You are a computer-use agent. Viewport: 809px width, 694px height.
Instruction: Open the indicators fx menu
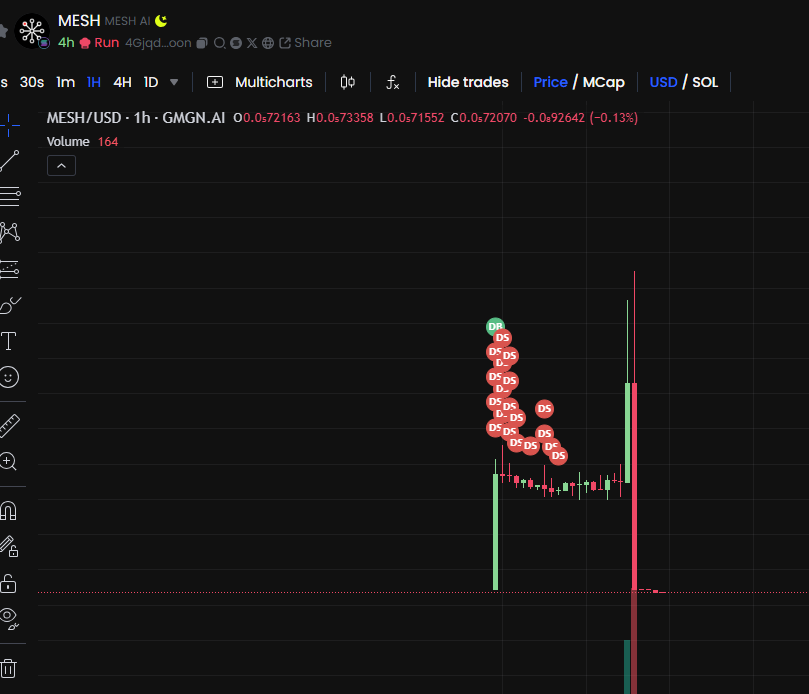click(393, 82)
